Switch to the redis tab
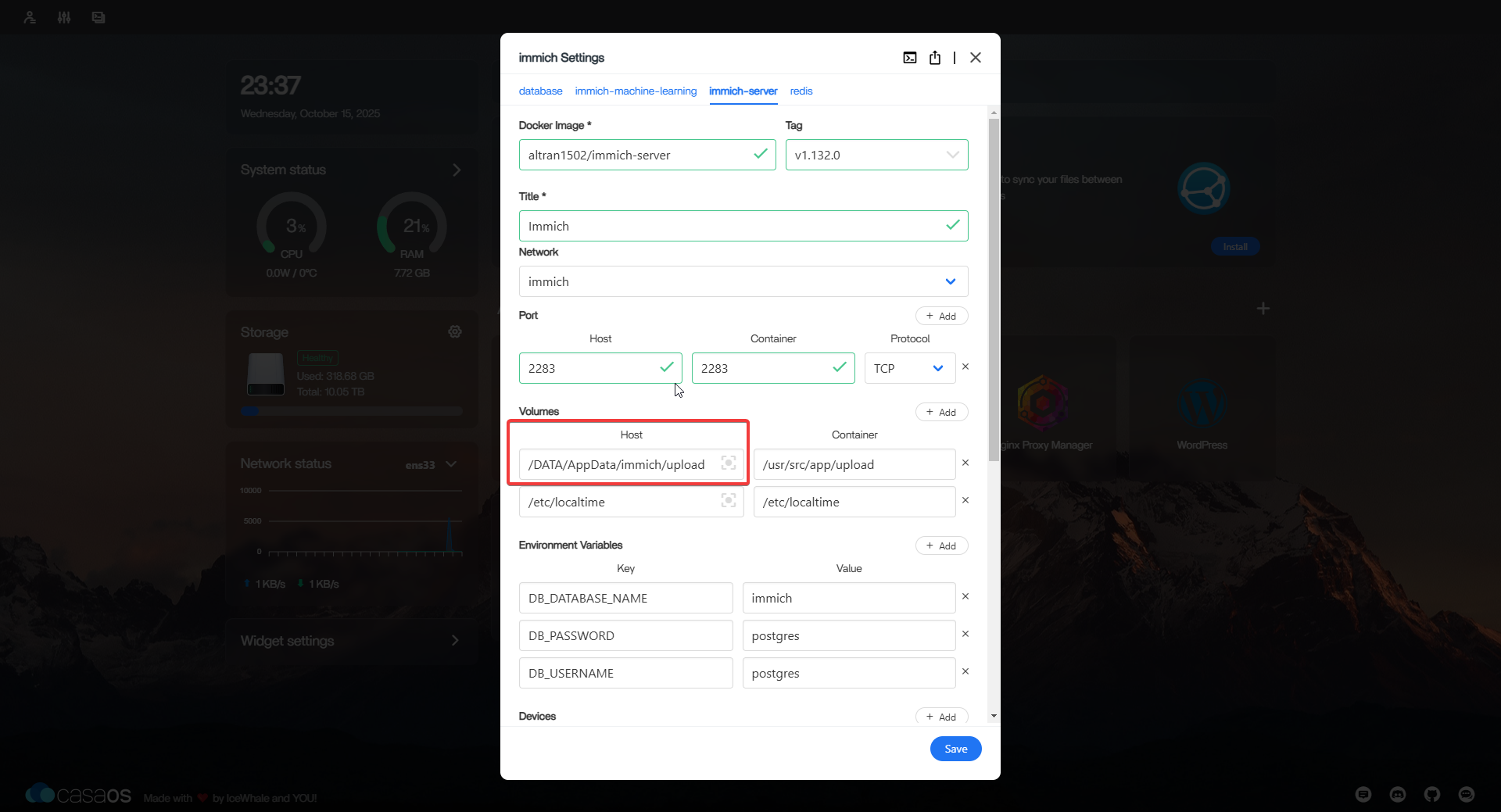This screenshot has height=812, width=1501. pos(801,91)
